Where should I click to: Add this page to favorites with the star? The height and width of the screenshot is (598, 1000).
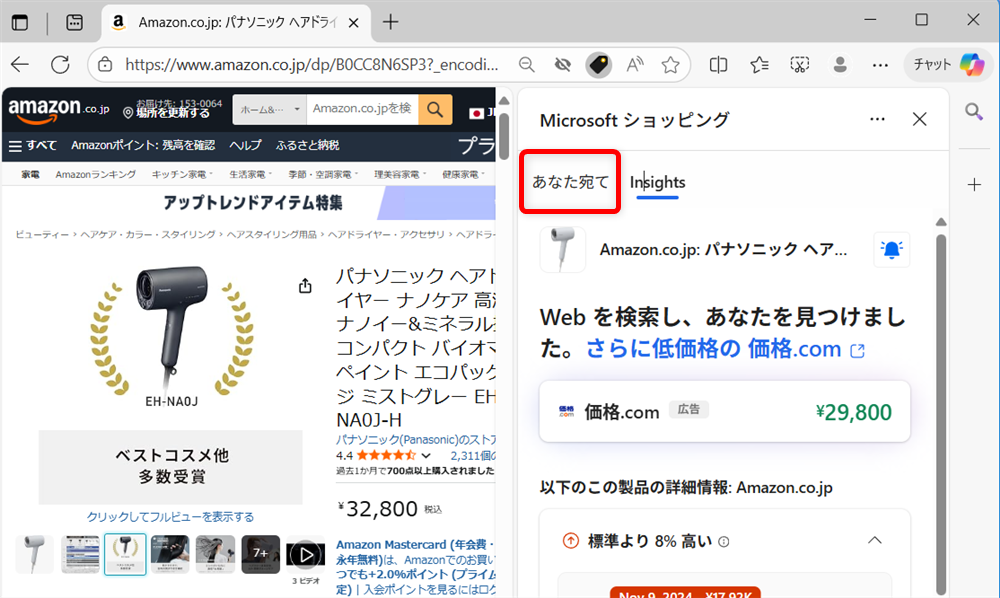click(x=671, y=63)
